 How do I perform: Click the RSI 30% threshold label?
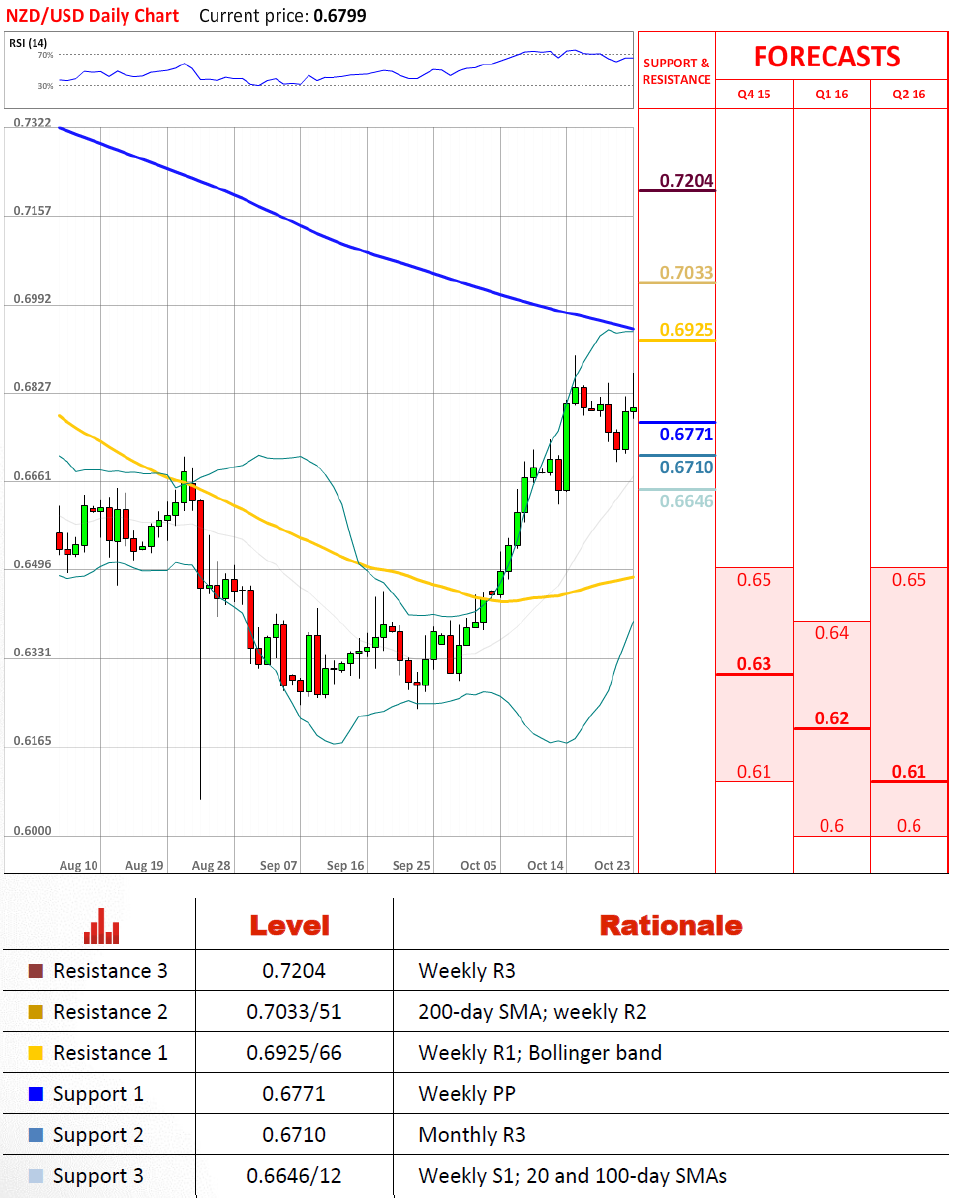tap(46, 86)
